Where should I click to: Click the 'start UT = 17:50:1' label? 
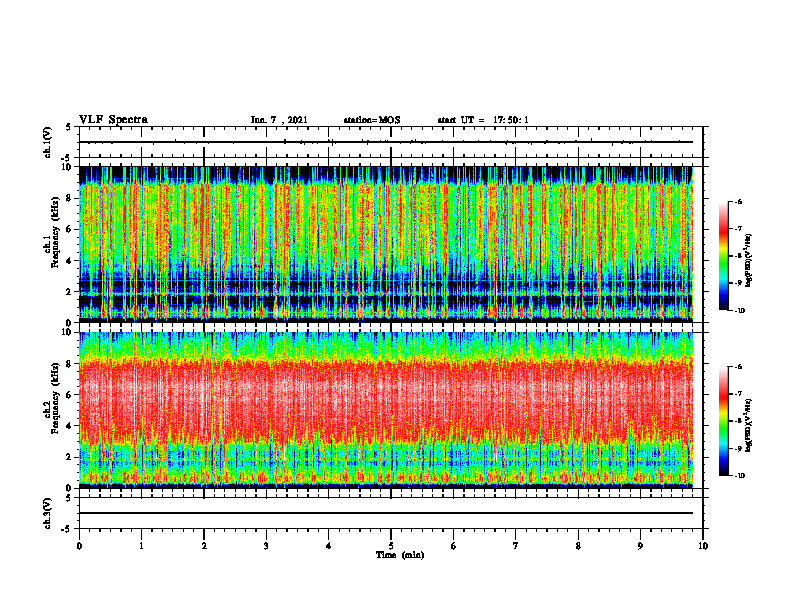(x=483, y=120)
